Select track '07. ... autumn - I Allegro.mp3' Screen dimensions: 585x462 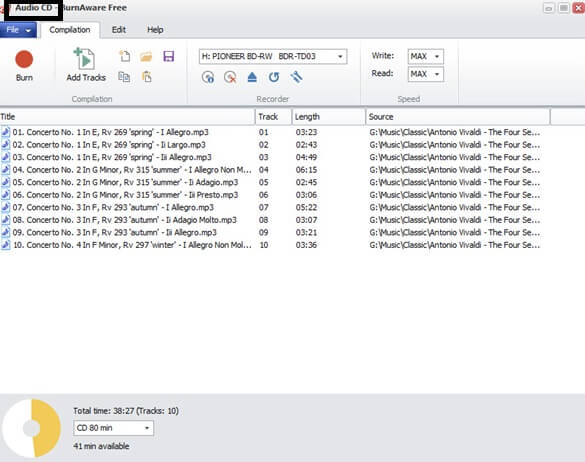(x=113, y=207)
